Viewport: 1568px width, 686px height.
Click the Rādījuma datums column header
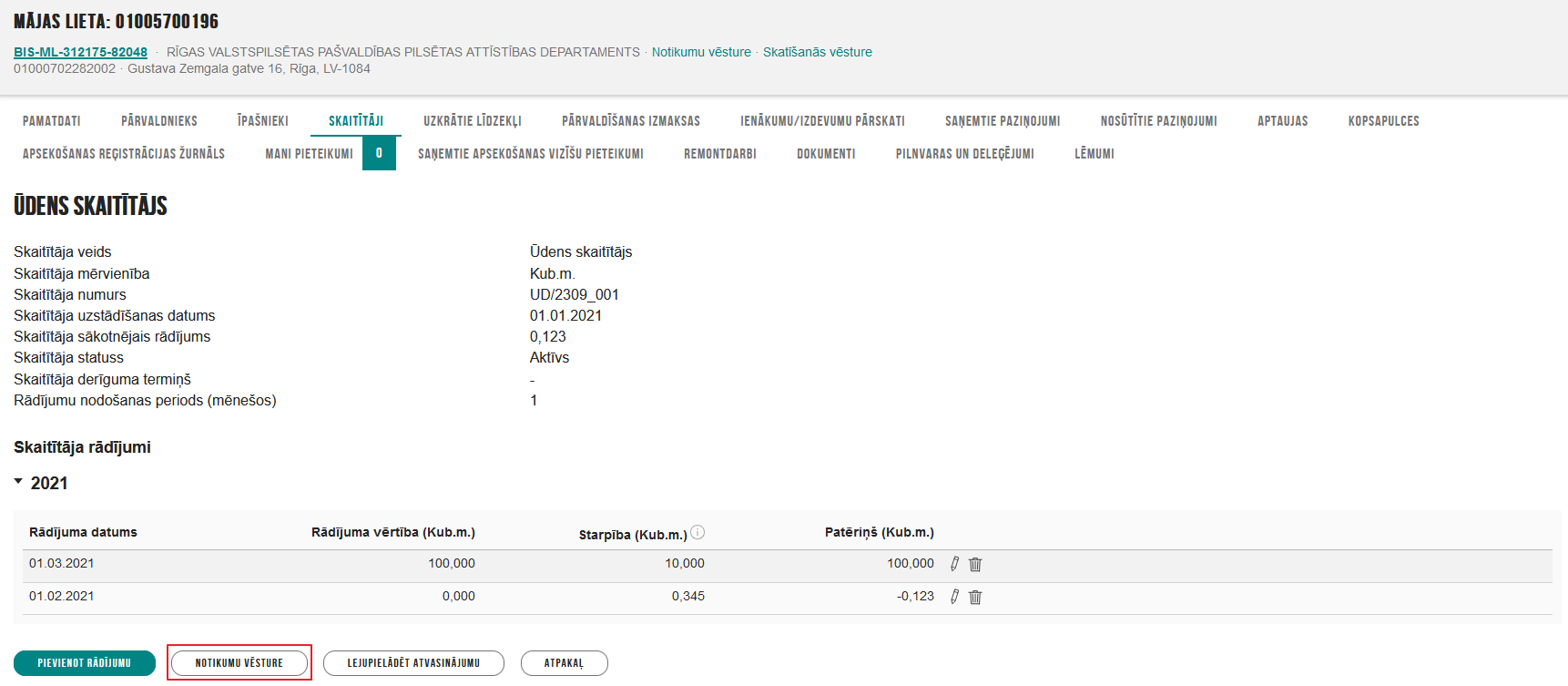pos(83,532)
